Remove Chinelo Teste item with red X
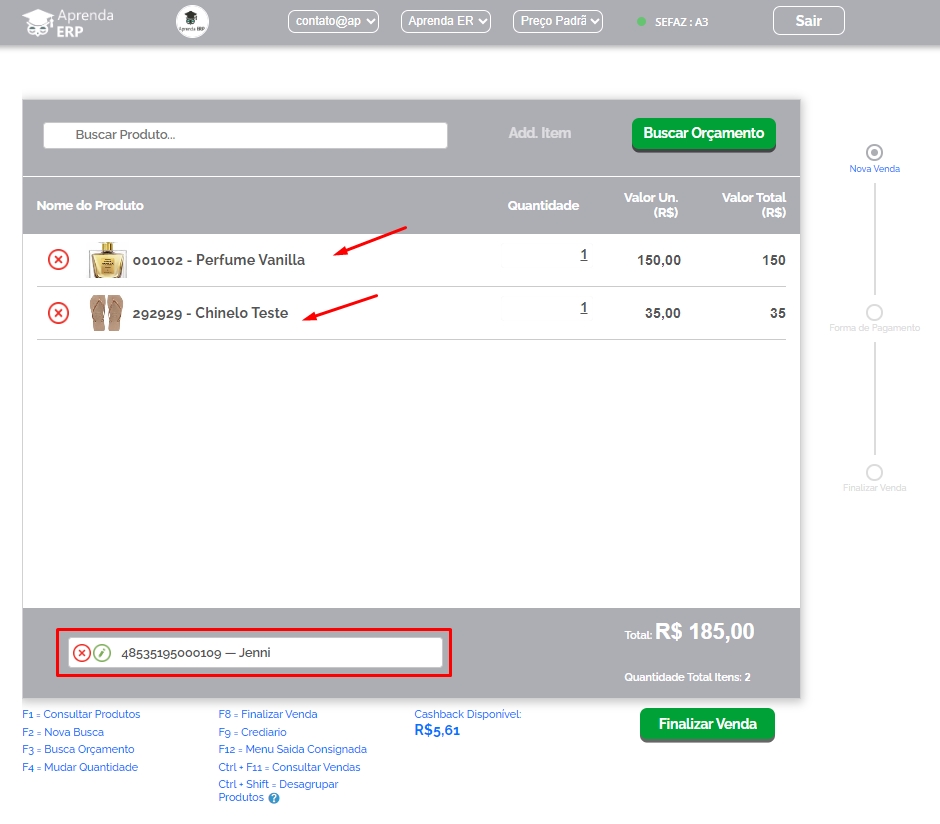The width and height of the screenshot is (940, 824). click(59, 313)
